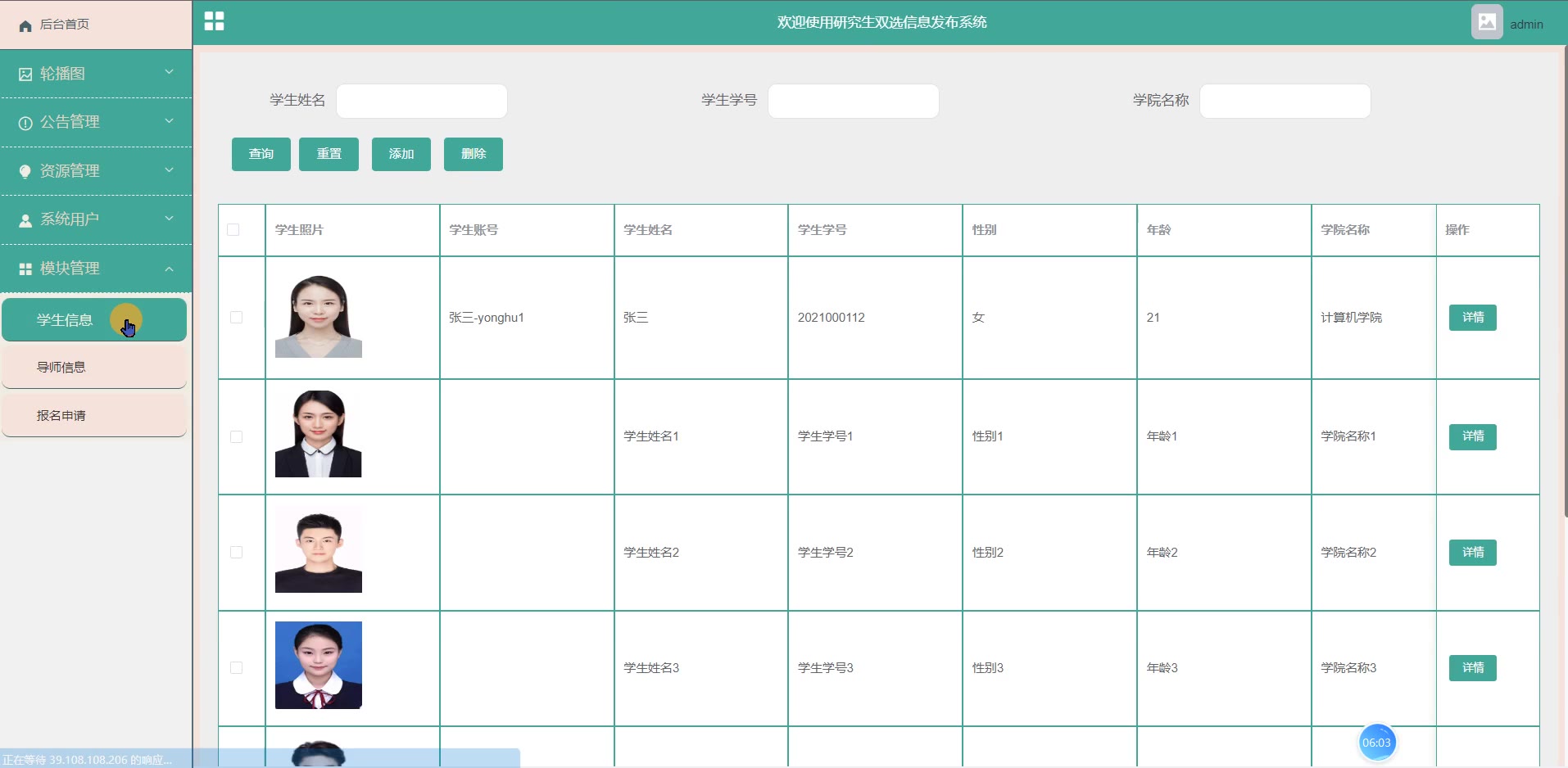Expand the 资源管理 menu chevron
The width and height of the screenshot is (1568, 768).
pyautogui.click(x=169, y=170)
